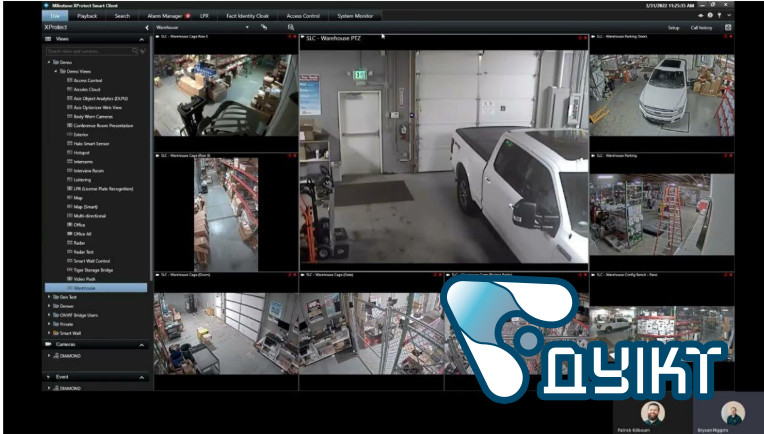Select the Warehouse Cage Row 3 feed

tap(226, 93)
